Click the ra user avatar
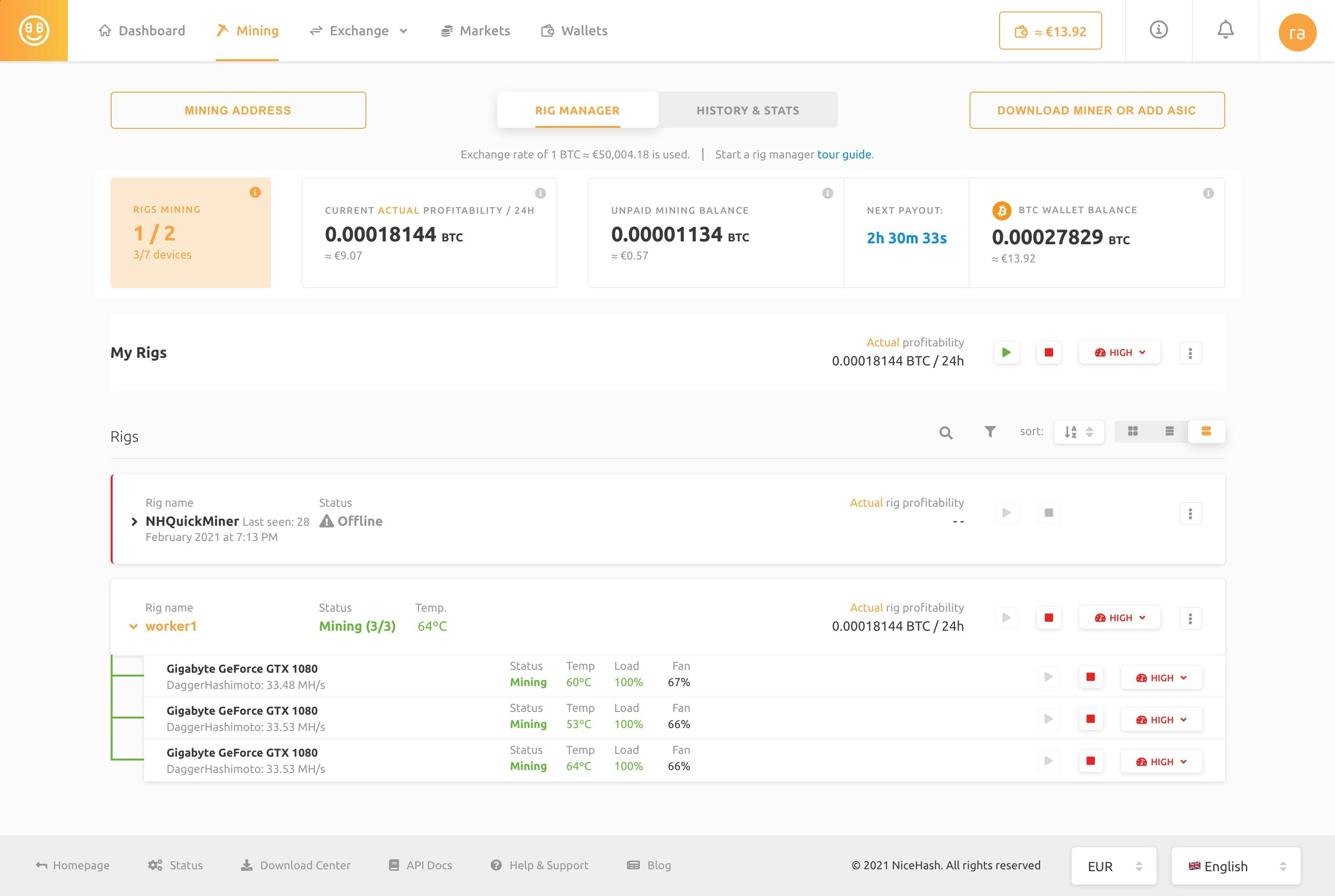 point(1297,32)
